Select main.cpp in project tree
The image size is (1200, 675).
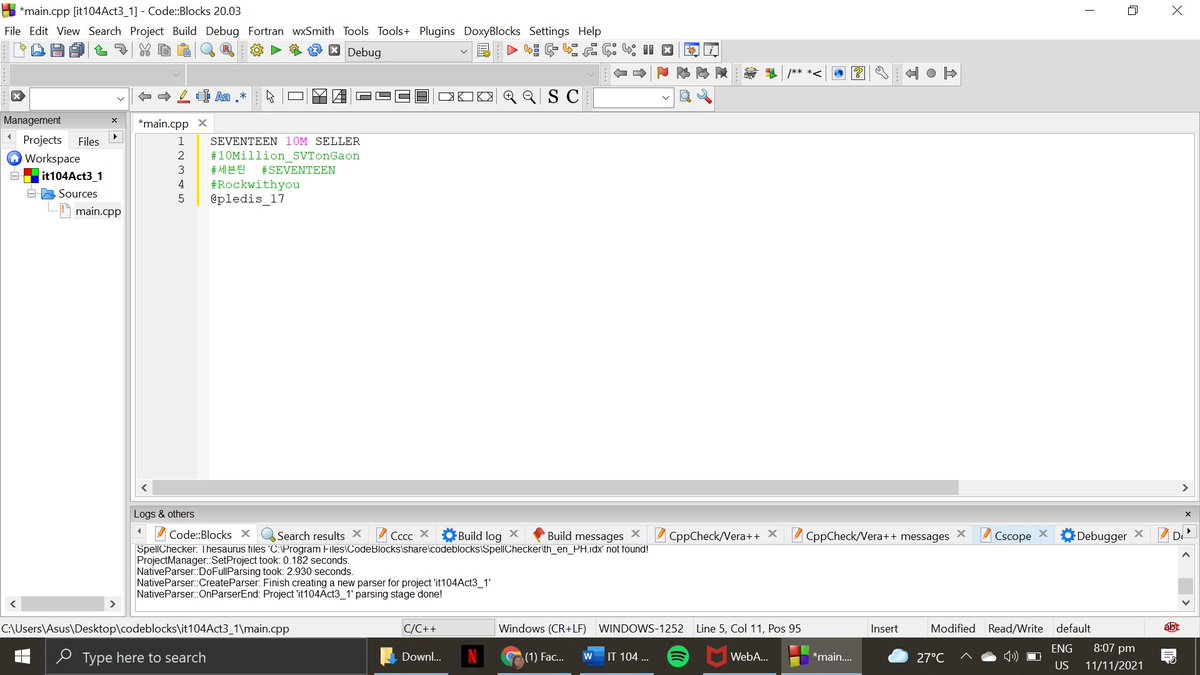coord(98,211)
